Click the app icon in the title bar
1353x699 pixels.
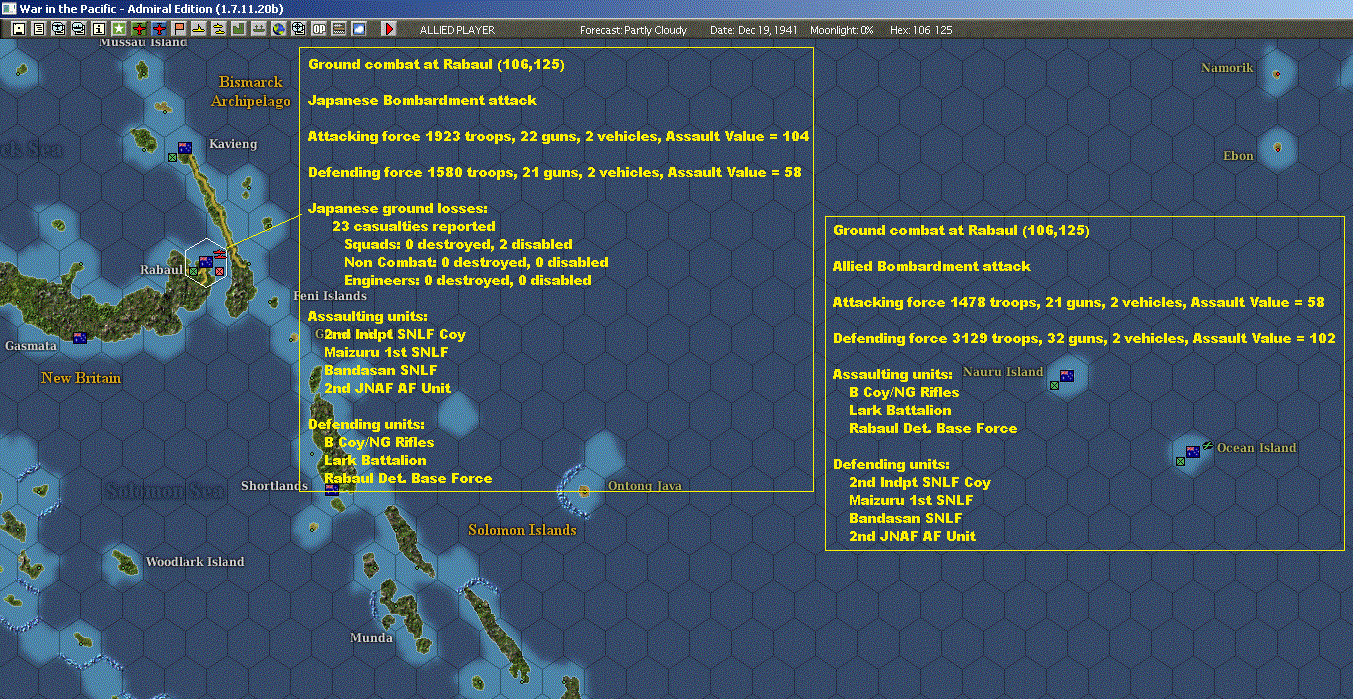(x=10, y=8)
